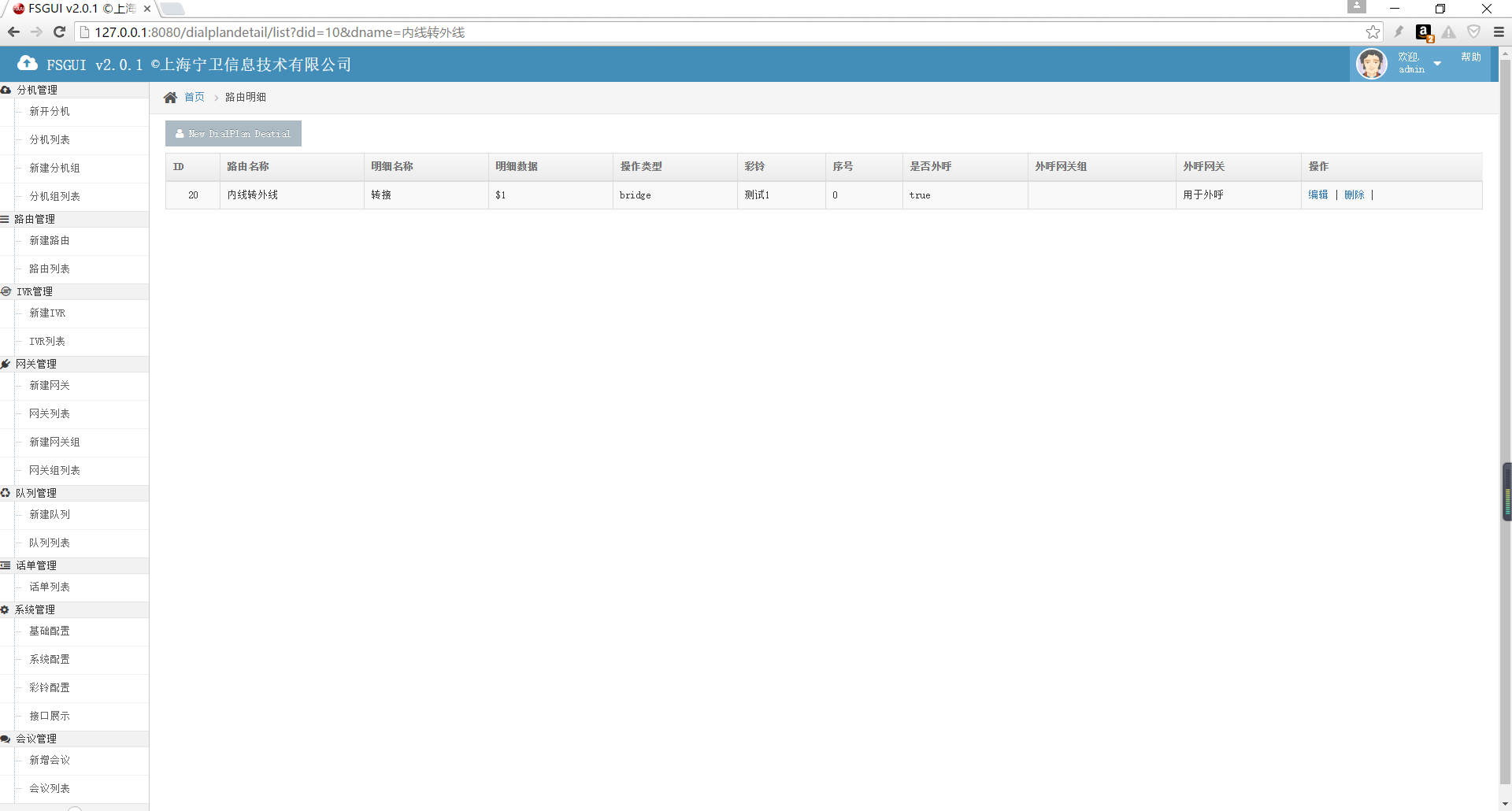Screen dimensions: 1512x811
Task: Click 删除 link for row 20
Action: pyautogui.click(x=1354, y=195)
